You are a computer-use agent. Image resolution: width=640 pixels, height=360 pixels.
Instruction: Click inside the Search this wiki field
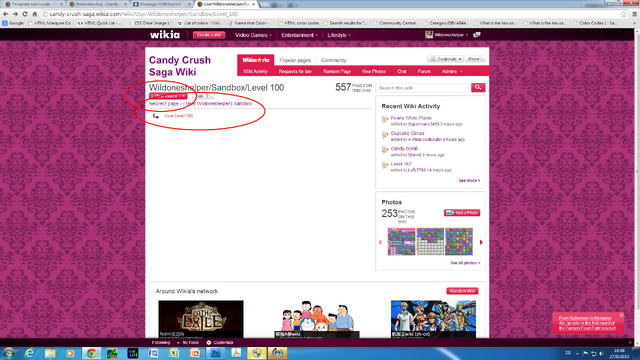click(422, 88)
